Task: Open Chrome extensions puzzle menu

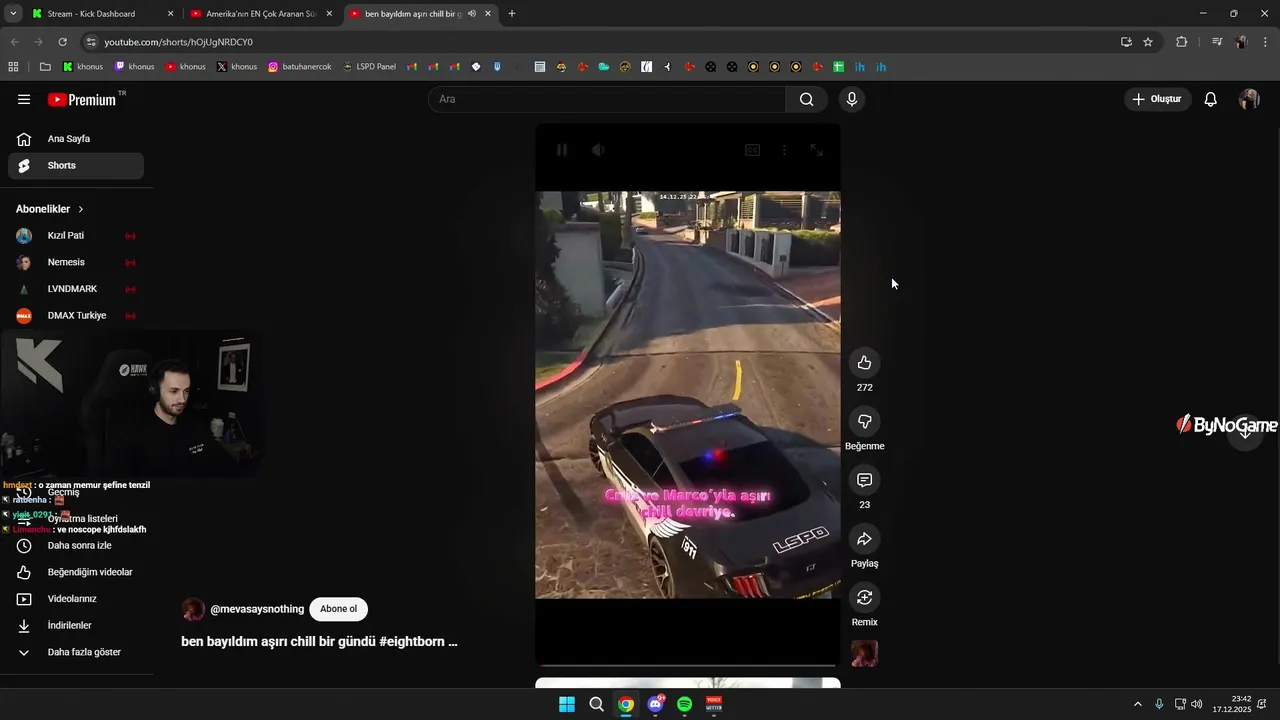Action: (1182, 42)
